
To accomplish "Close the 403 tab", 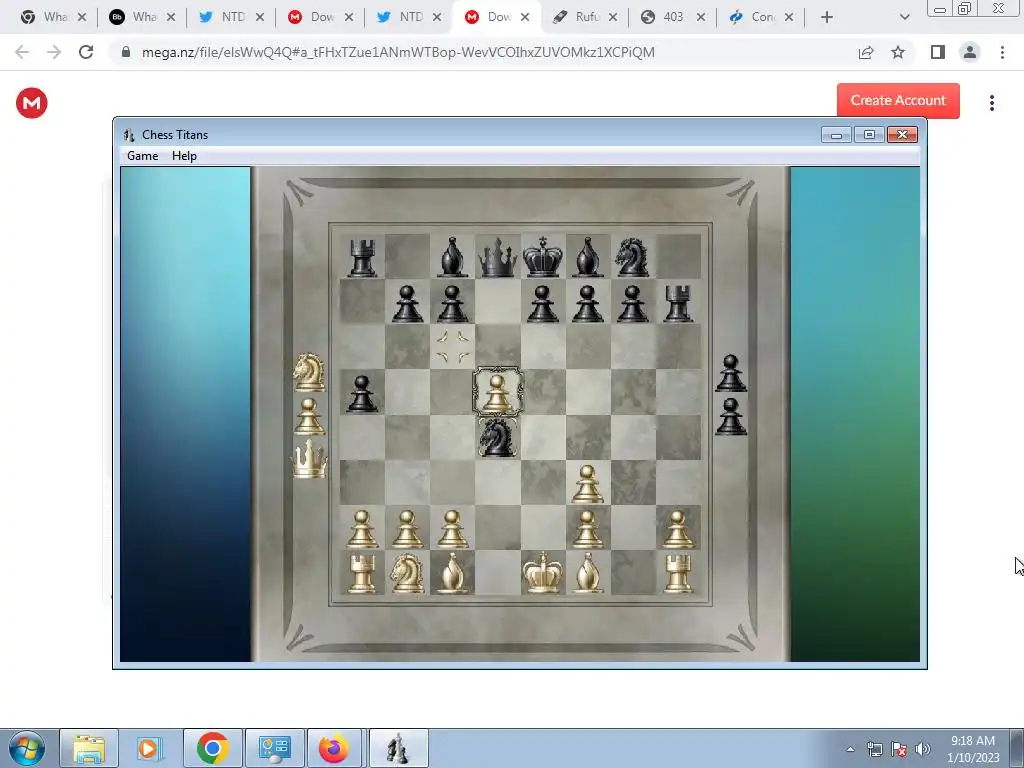I will click(701, 18).
